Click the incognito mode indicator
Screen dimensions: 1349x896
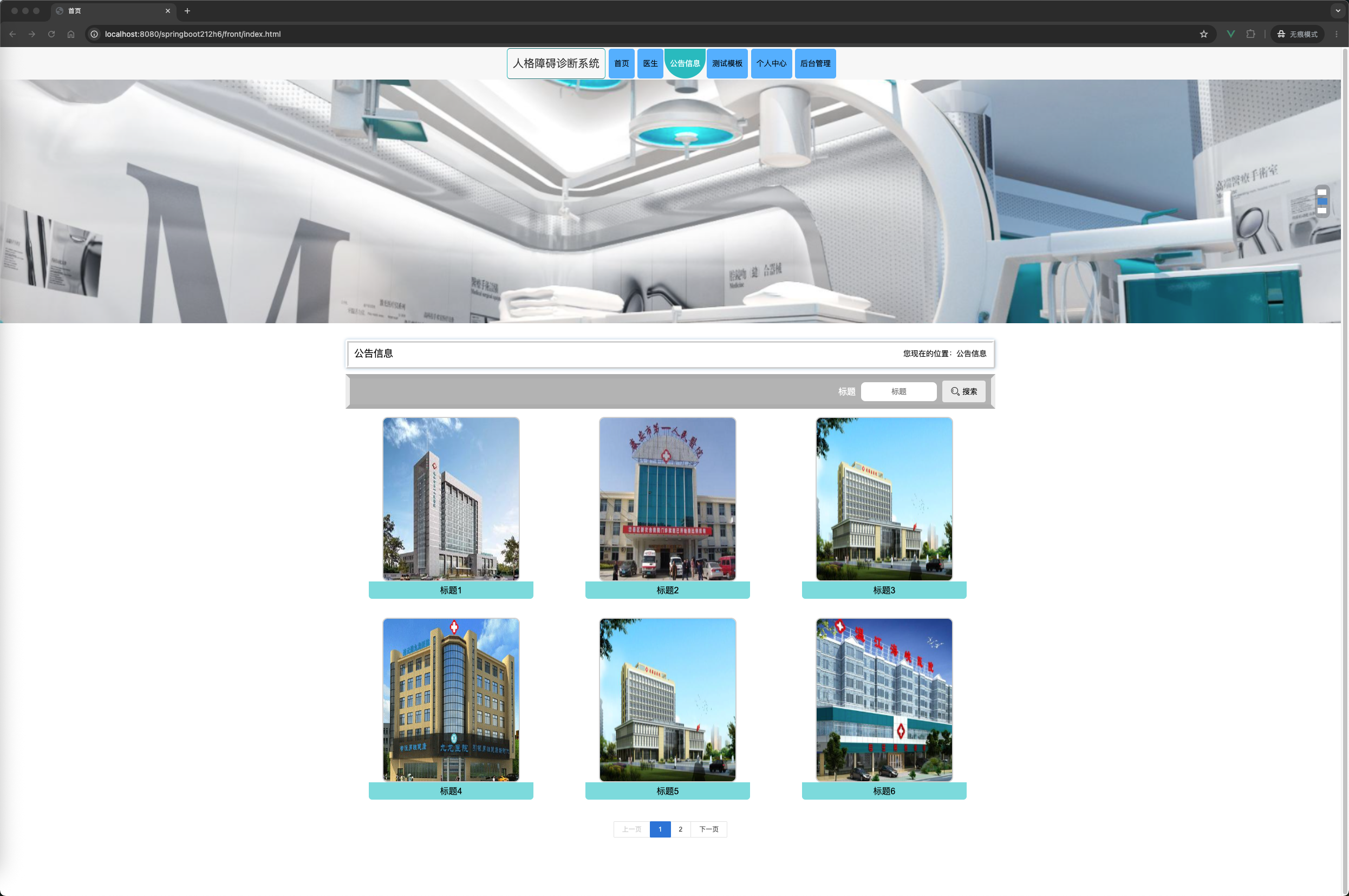coord(1298,34)
